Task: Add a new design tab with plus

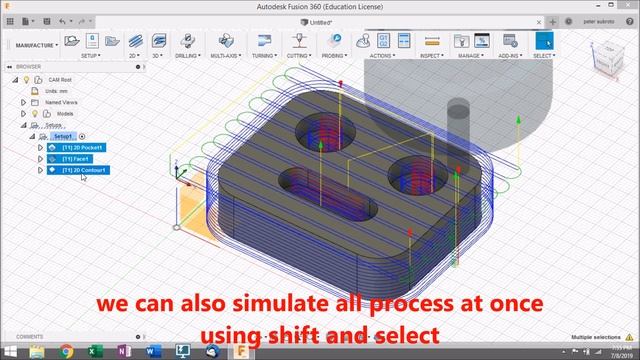Action: point(552,22)
